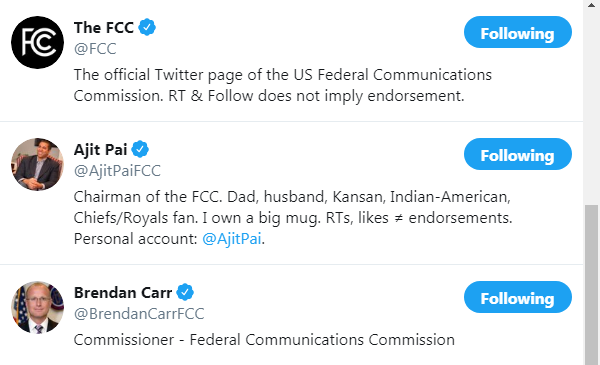
Task: Click the verified badge next to Ajit Pai
Action: (x=140, y=149)
